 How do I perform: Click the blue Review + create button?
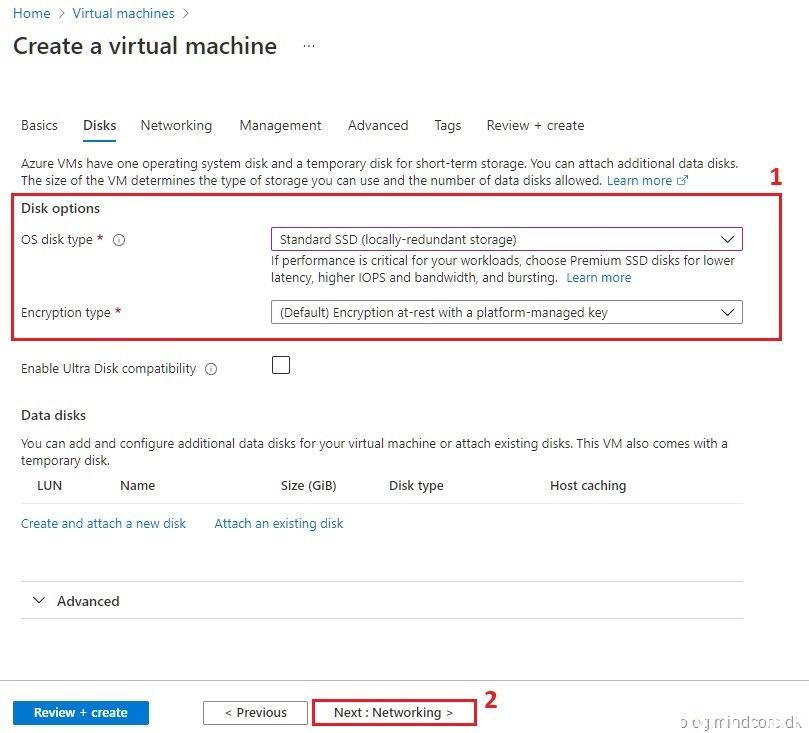(81, 713)
